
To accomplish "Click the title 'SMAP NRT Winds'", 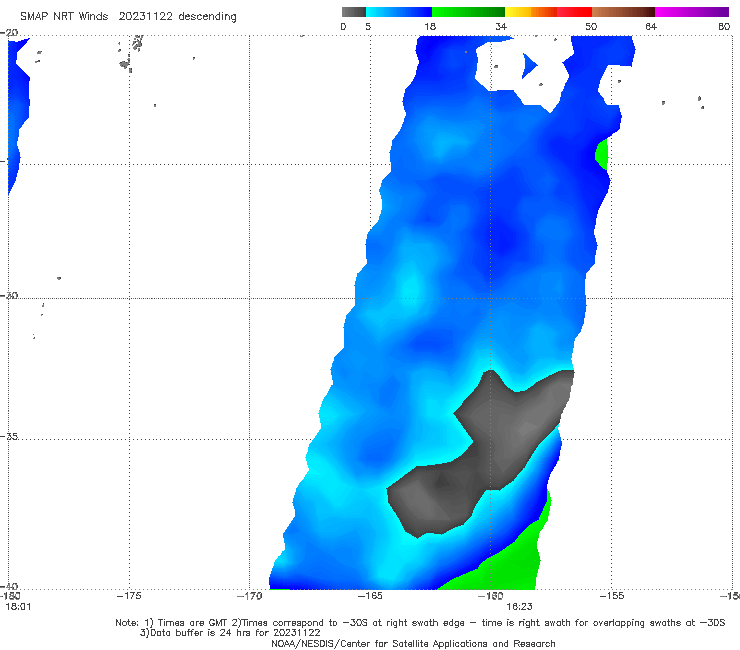I will point(64,16).
